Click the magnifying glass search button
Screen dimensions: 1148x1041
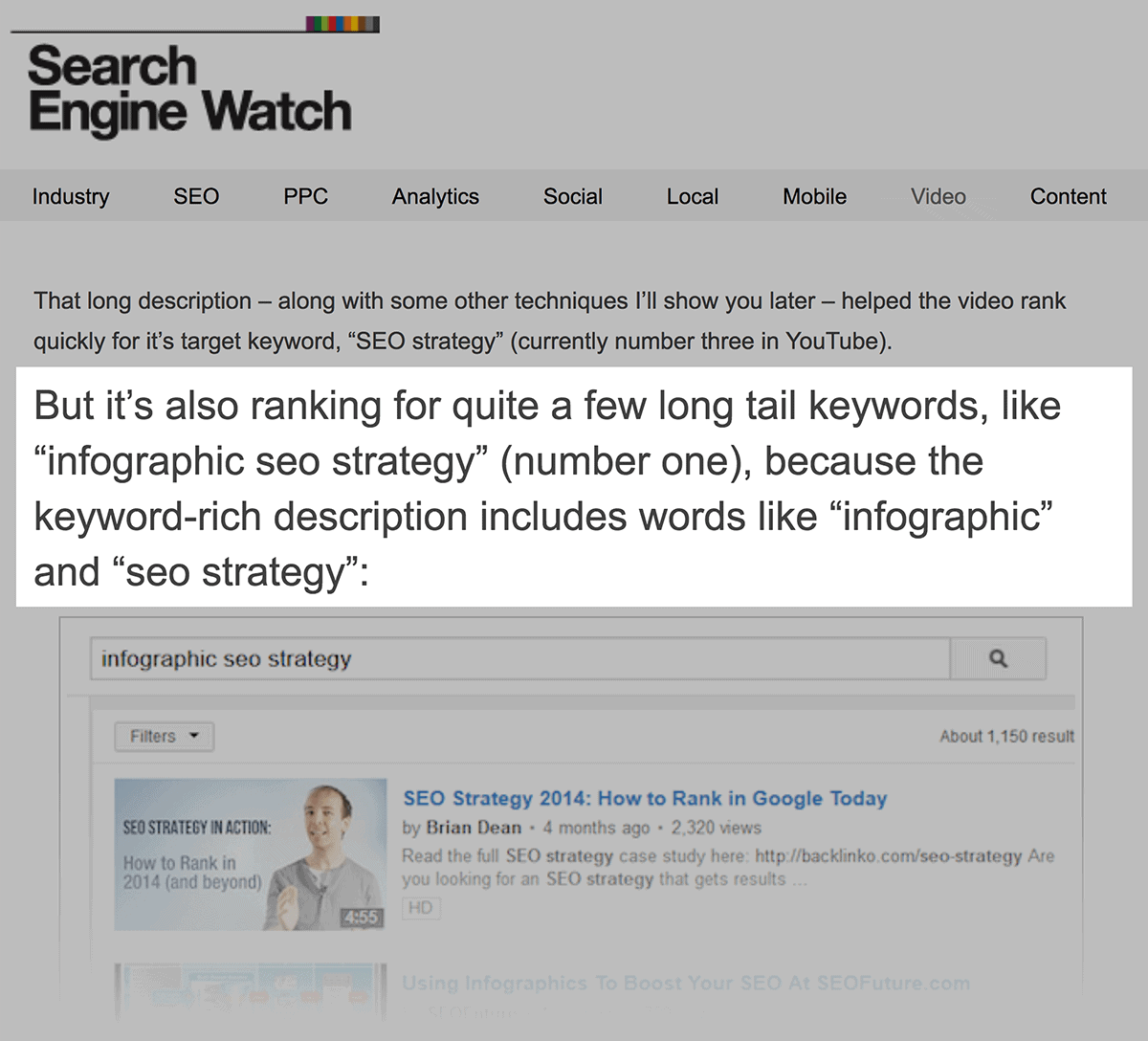998,658
